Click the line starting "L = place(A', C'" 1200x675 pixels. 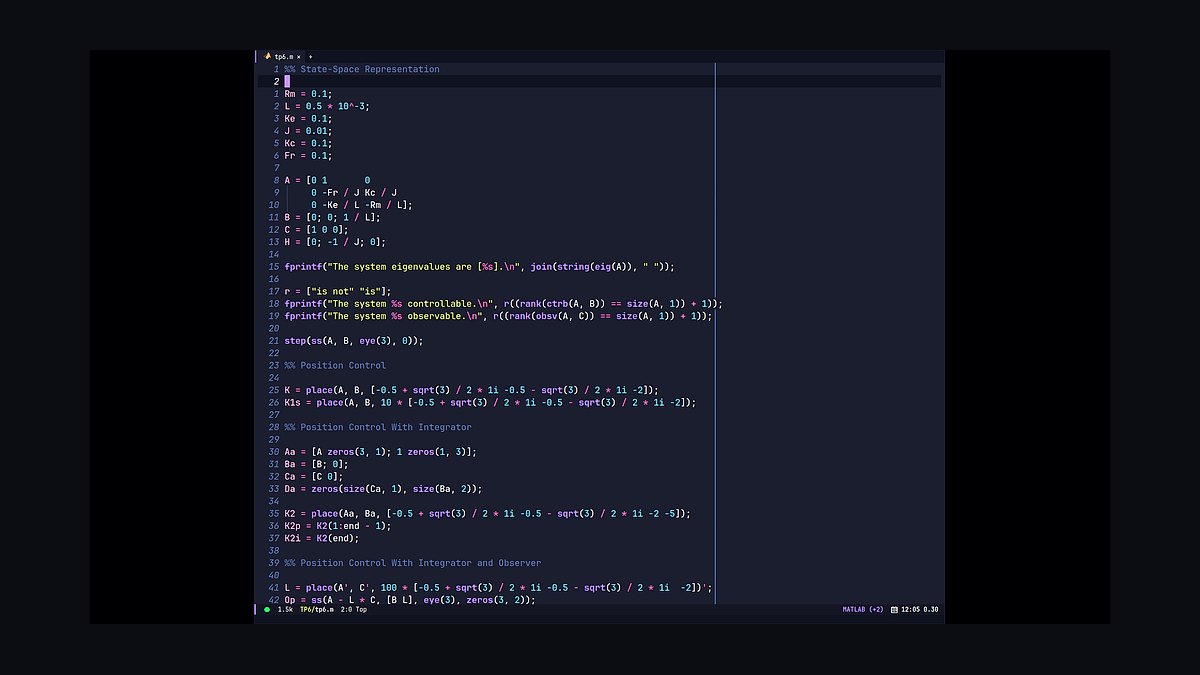pos(498,587)
